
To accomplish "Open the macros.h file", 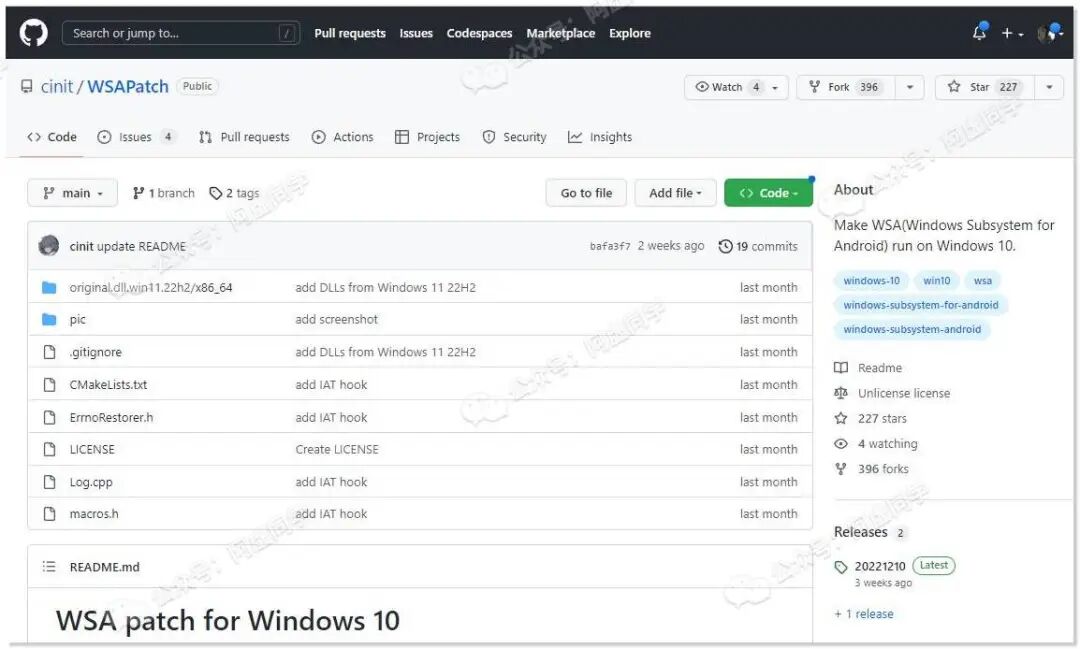I will (x=94, y=513).
